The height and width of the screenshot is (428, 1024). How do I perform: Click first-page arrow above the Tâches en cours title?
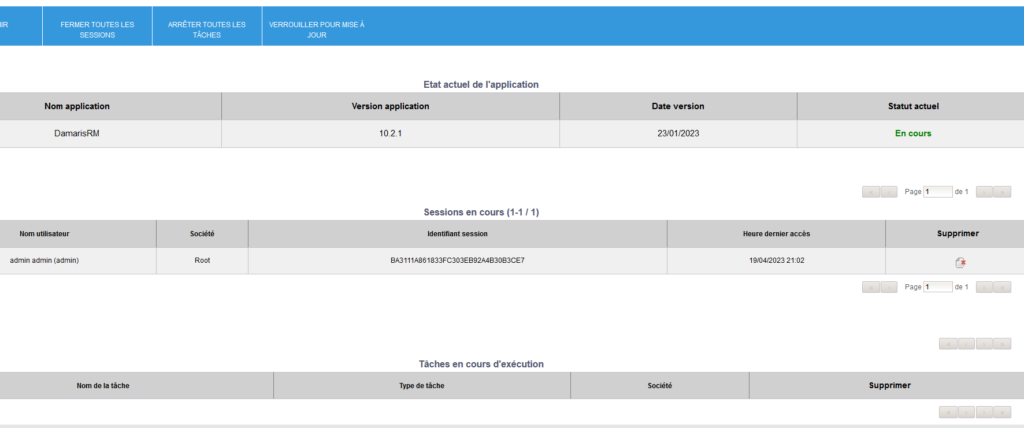(x=948, y=344)
